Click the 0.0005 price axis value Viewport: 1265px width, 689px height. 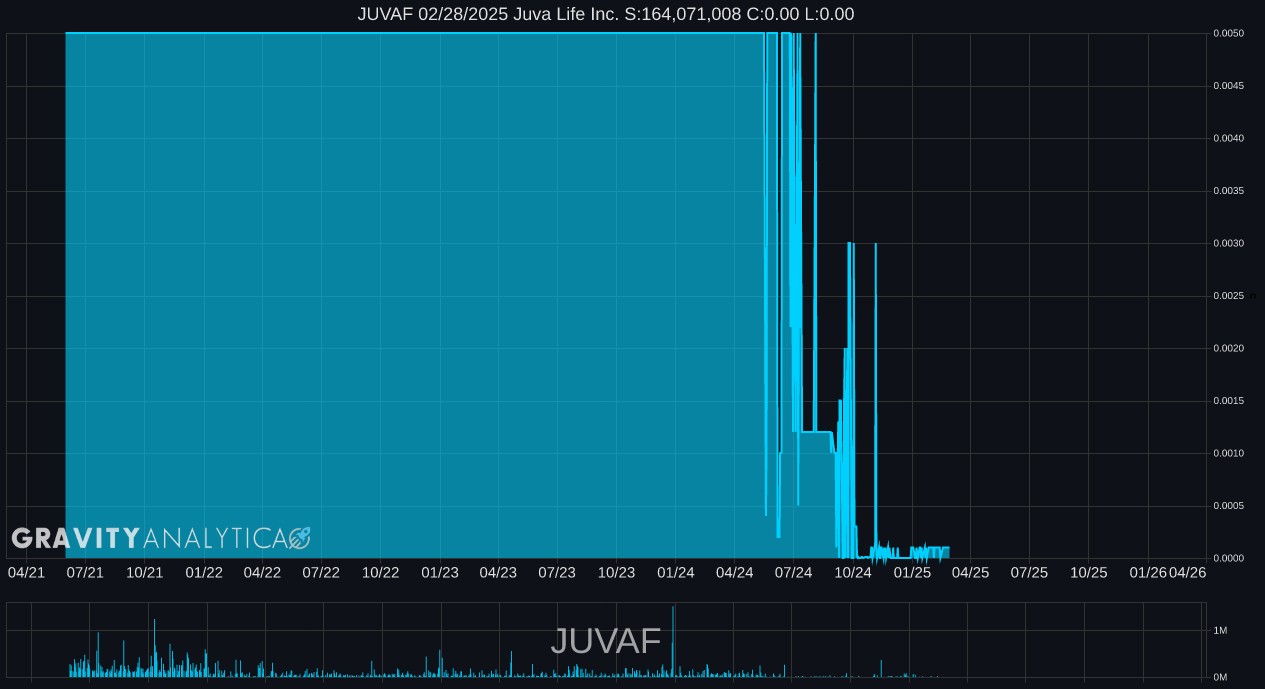[x=1229, y=506]
